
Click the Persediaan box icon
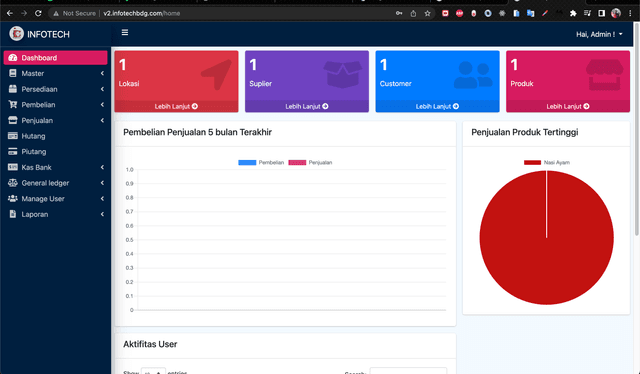pyautogui.click(x=13, y=89)
